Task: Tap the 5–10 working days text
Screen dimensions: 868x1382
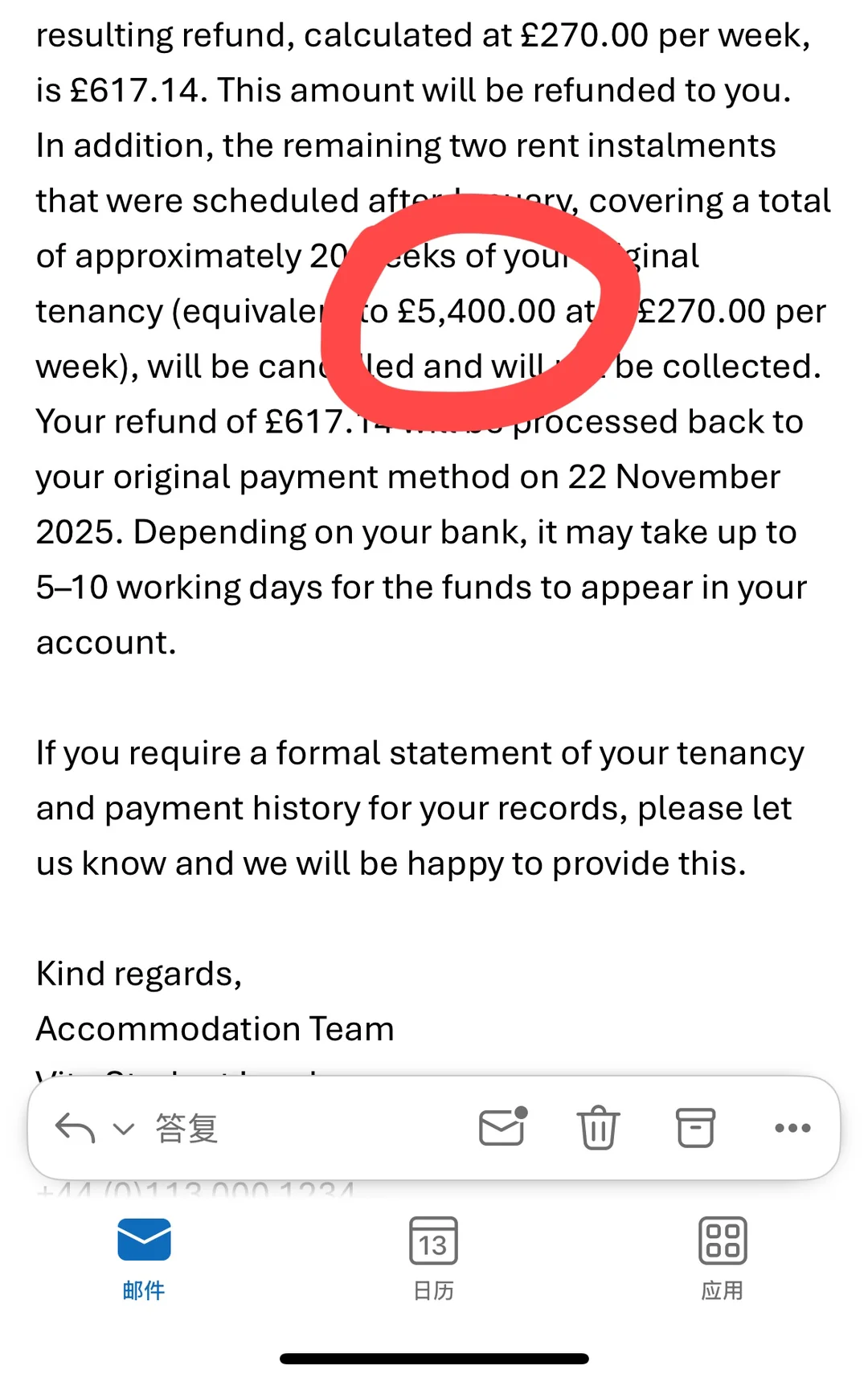Action: (x=178, y=588)
